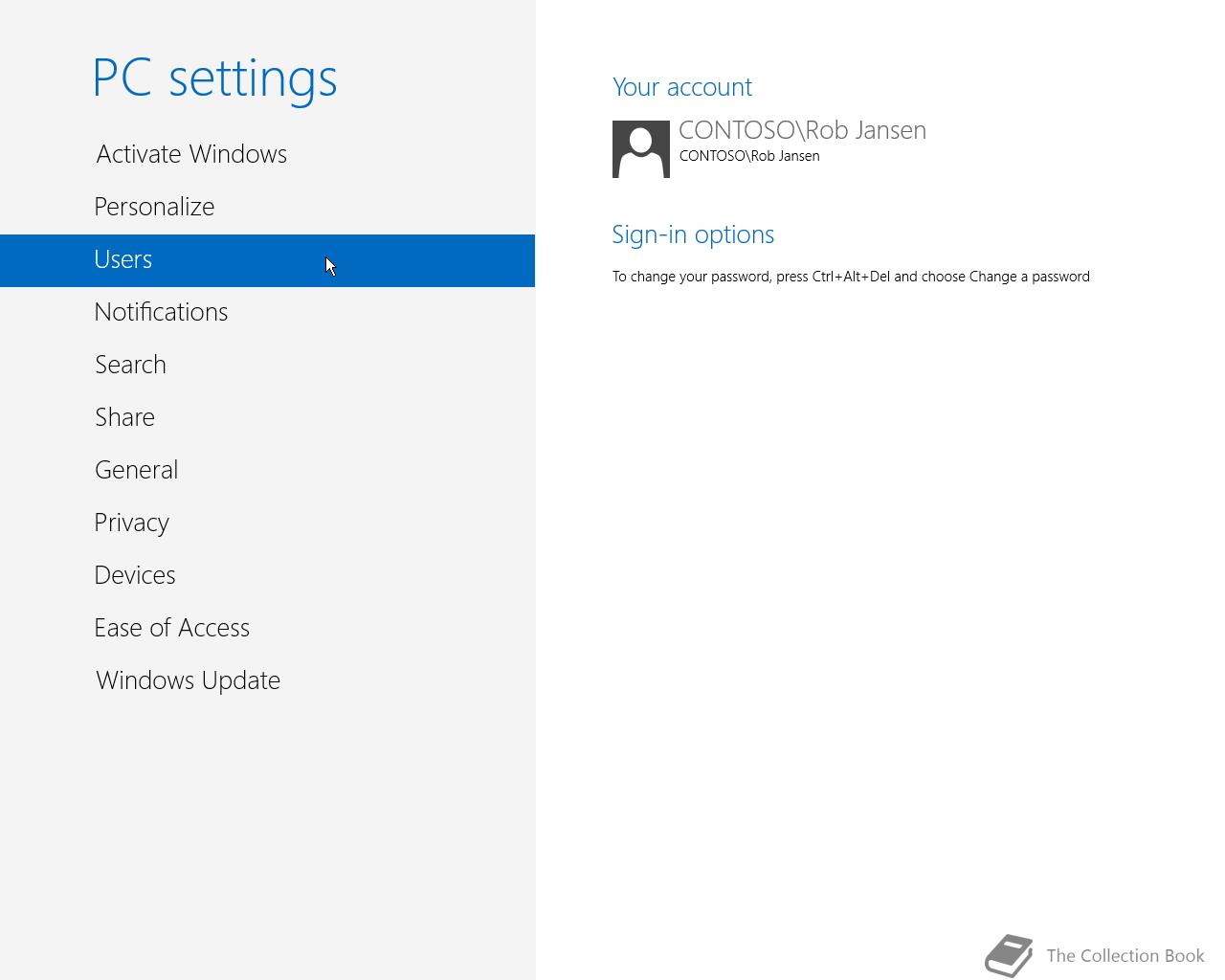Screen dimensions: 1225x980
Task: Click the large CONTOSO\Rob Jansen account name
Action: (802, 130)
